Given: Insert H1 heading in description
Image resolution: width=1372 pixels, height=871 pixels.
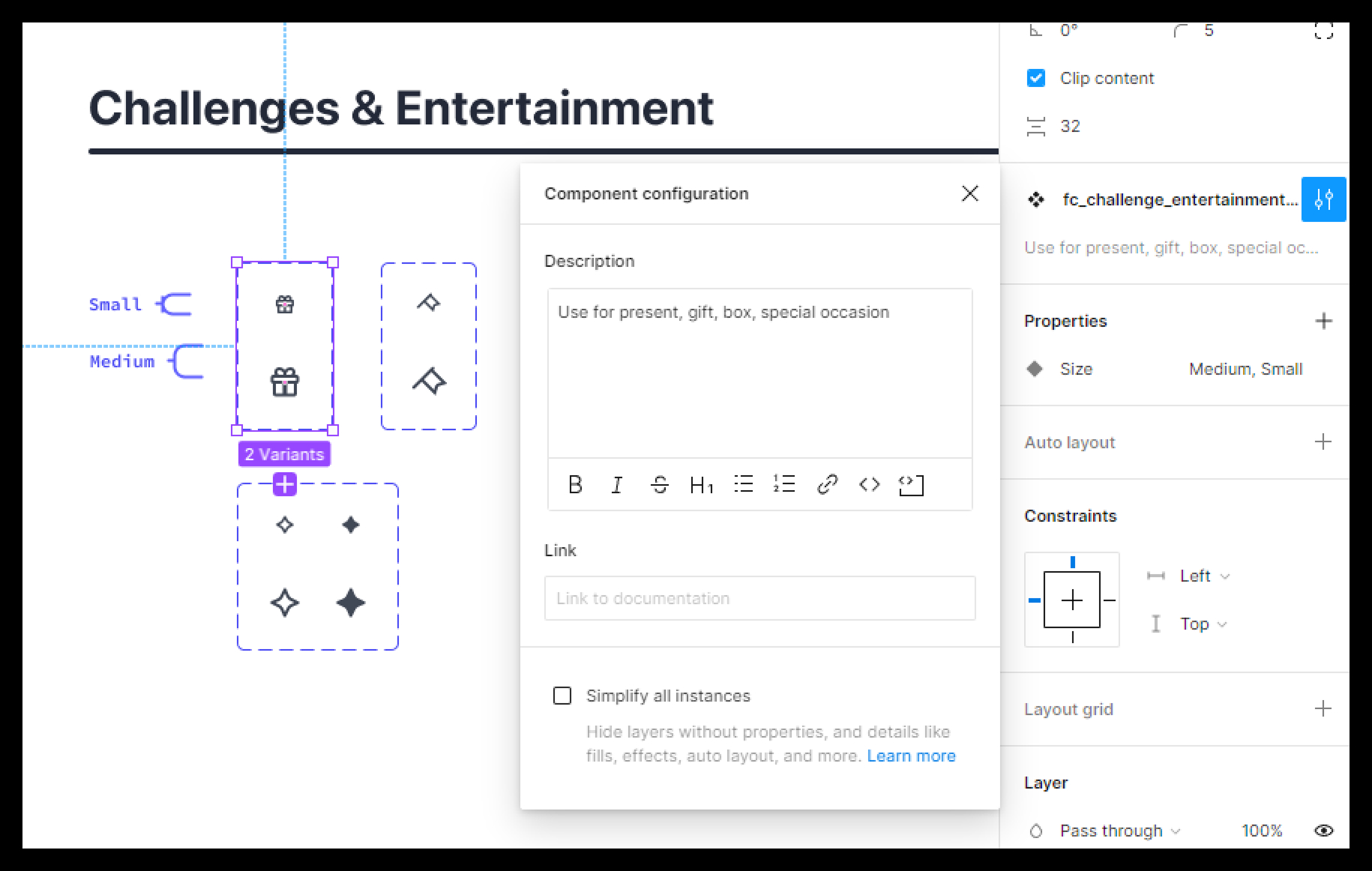Looking at the screenshot, I should (701, 486).
